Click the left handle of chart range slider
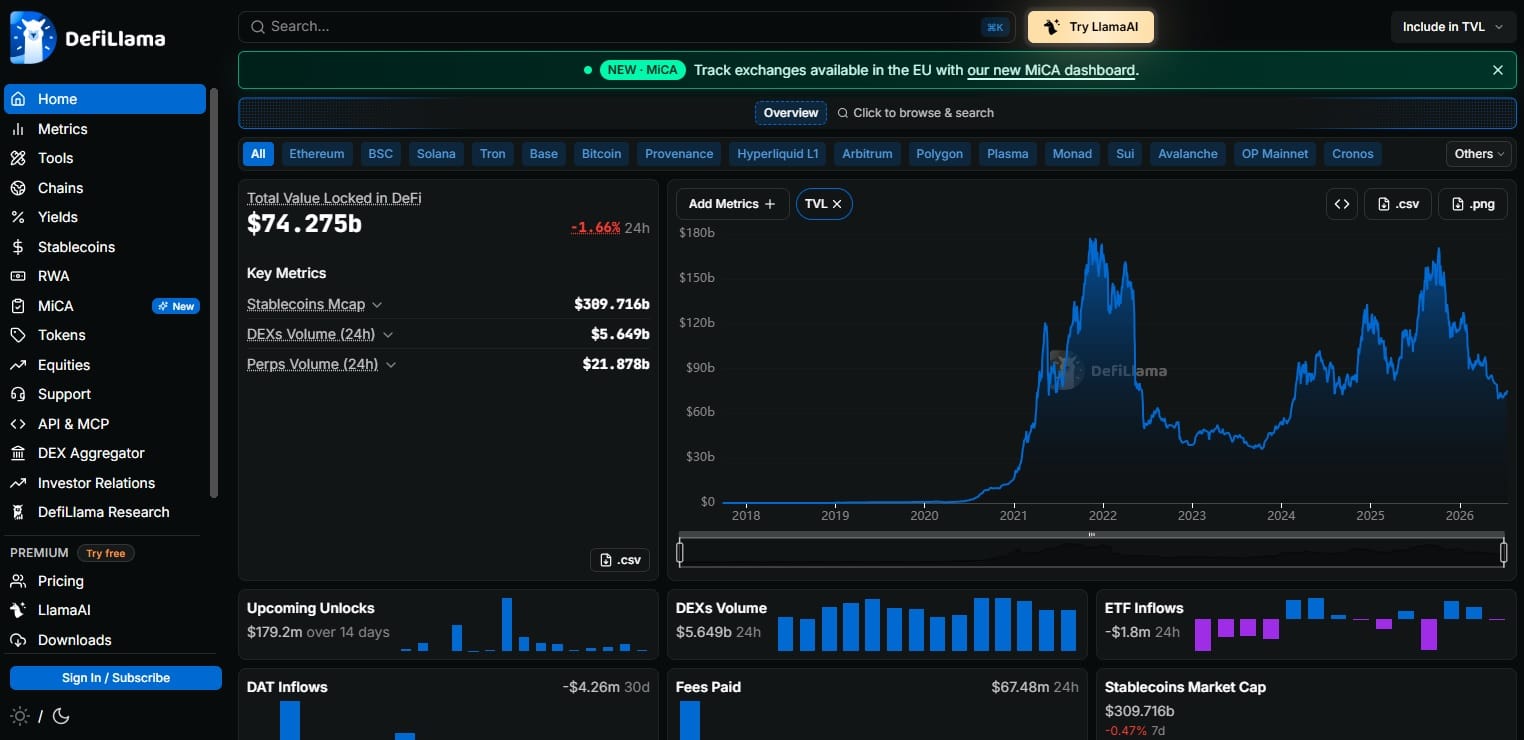 coord(680,552)
